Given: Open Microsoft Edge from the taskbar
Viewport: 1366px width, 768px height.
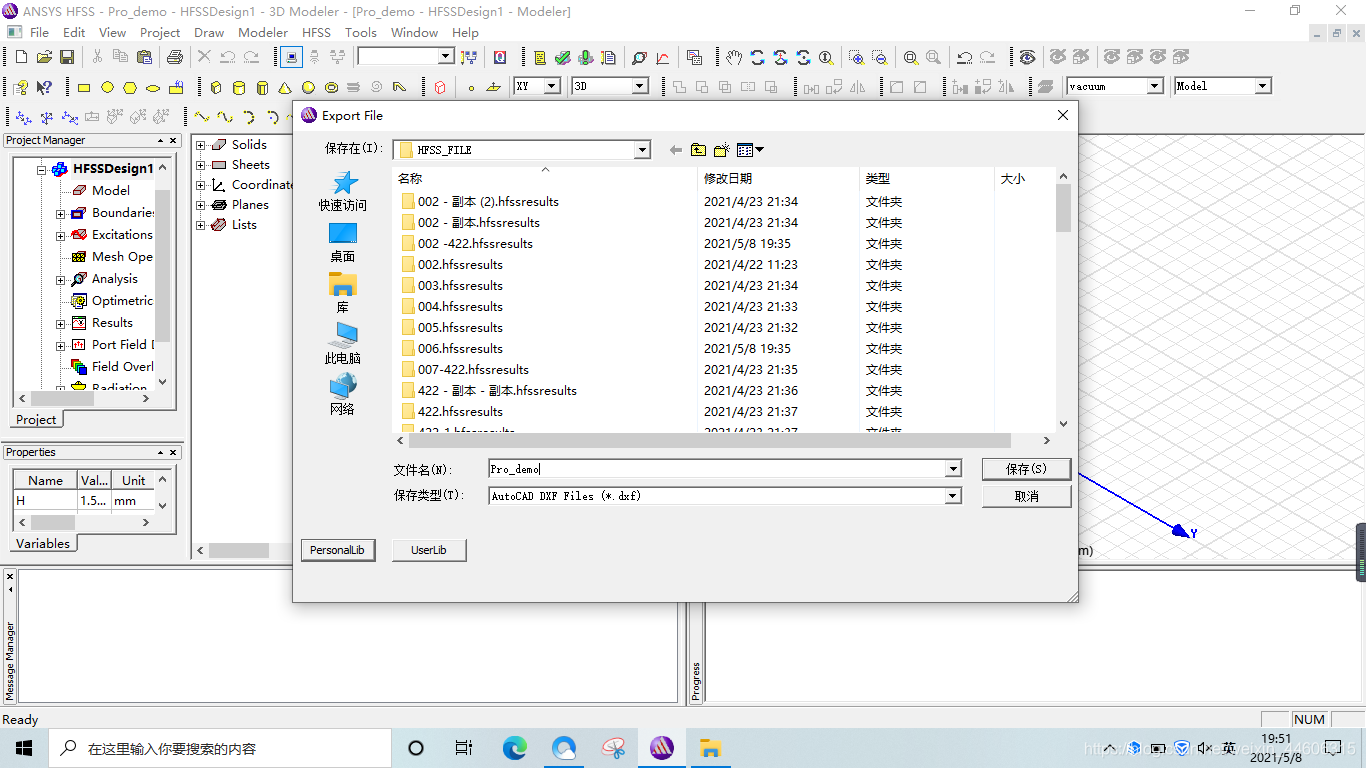Looking at the screenshot, I should point(514,748).
